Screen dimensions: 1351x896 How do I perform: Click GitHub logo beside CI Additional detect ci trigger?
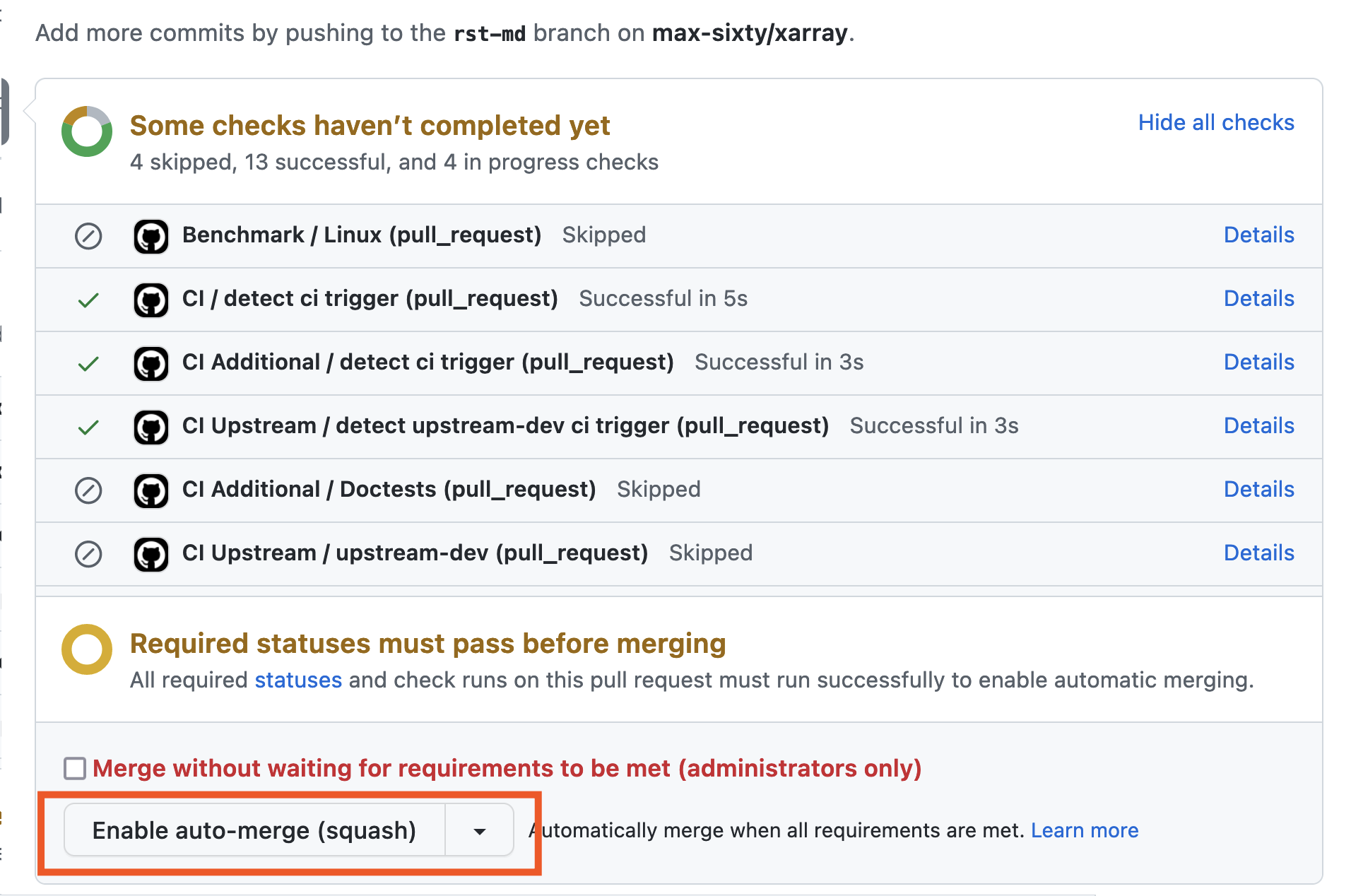click(x=151, y=363)
